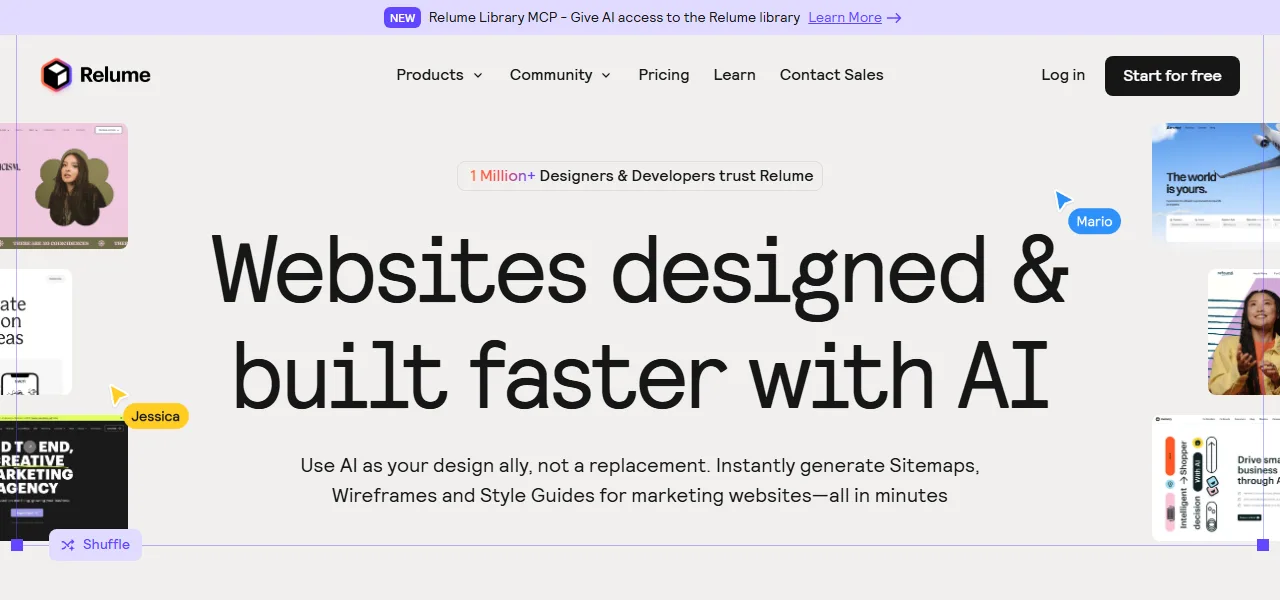
Task: Expand the Community dropdown chevron
Action: pyautogui.click(x=606, y=75)
